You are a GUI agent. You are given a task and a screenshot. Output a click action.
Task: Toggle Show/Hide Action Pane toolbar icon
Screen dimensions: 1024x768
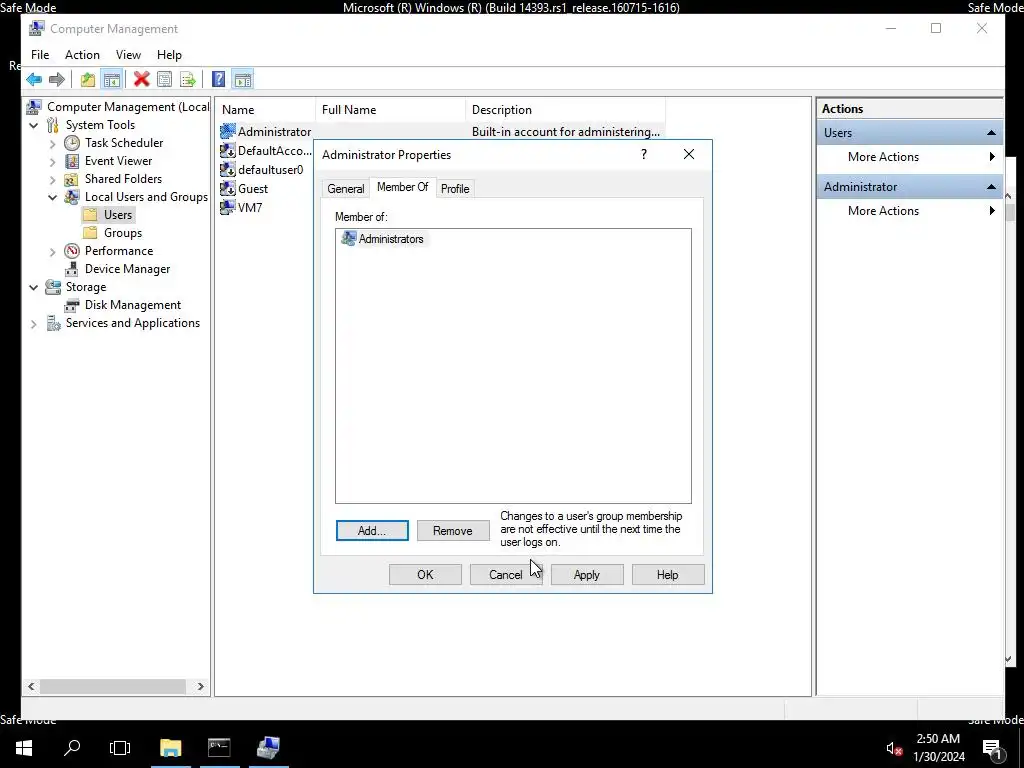coord(242,80)
